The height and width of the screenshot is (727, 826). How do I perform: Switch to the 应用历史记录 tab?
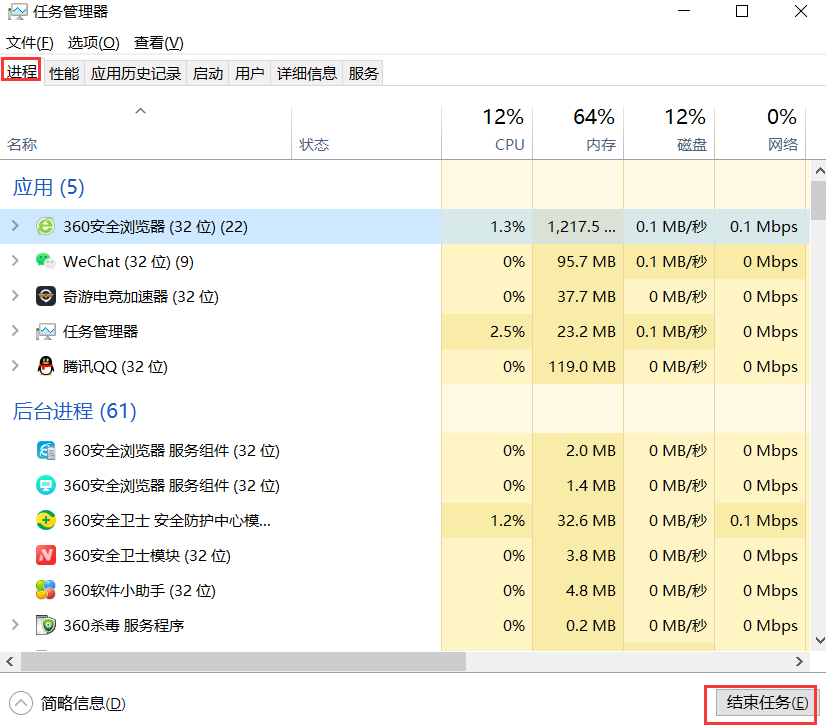click(135, 73)
